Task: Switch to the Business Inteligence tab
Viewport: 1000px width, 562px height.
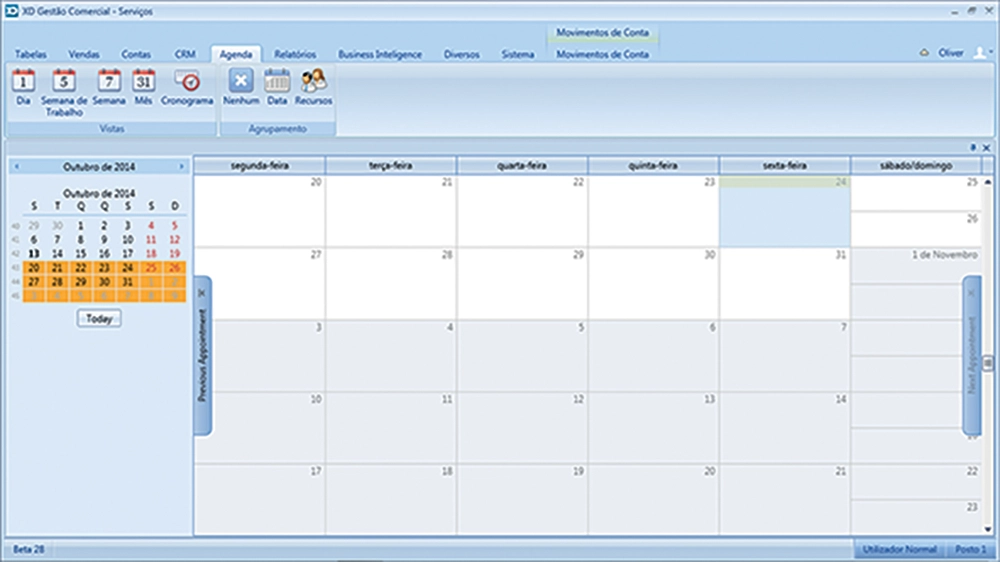Action: (380, 54)
